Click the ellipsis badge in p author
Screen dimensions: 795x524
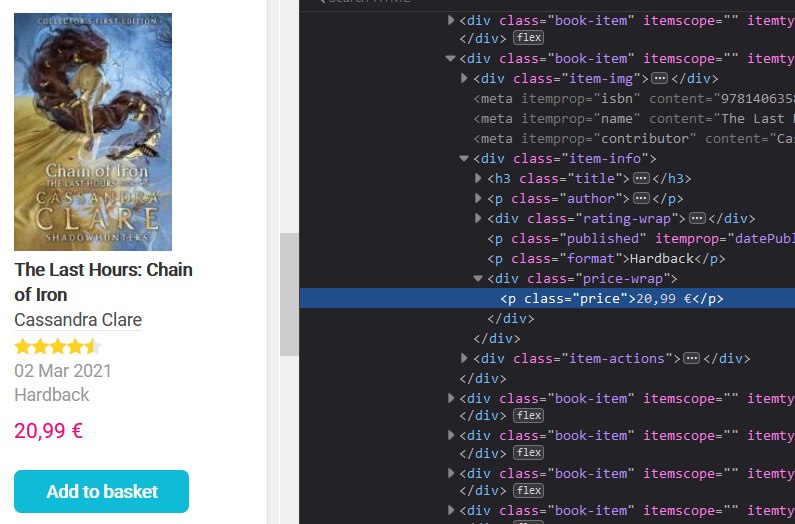pos(641,198)
